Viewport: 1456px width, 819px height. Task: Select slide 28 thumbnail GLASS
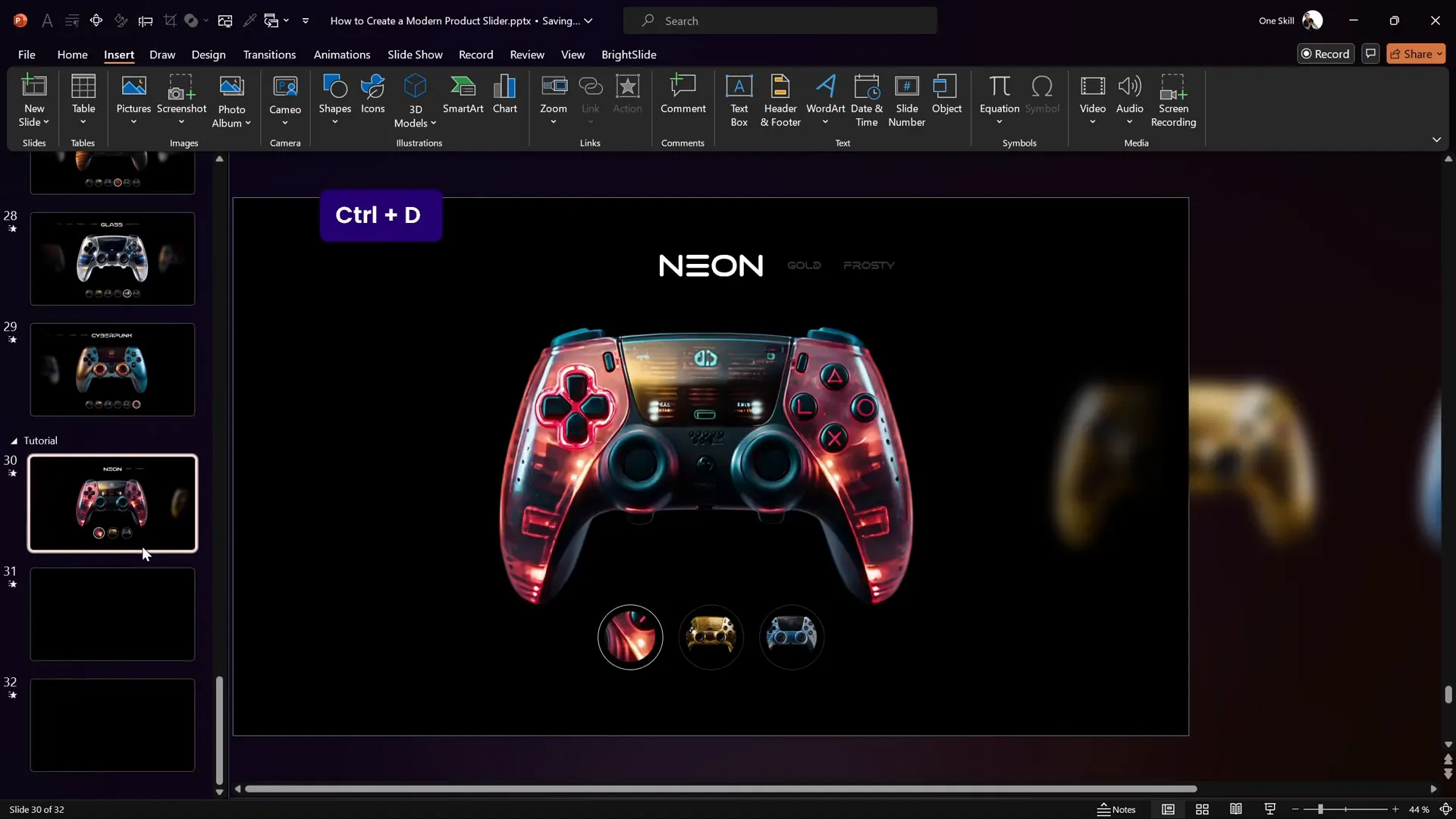pyautogui.click(x=112, y=259)
